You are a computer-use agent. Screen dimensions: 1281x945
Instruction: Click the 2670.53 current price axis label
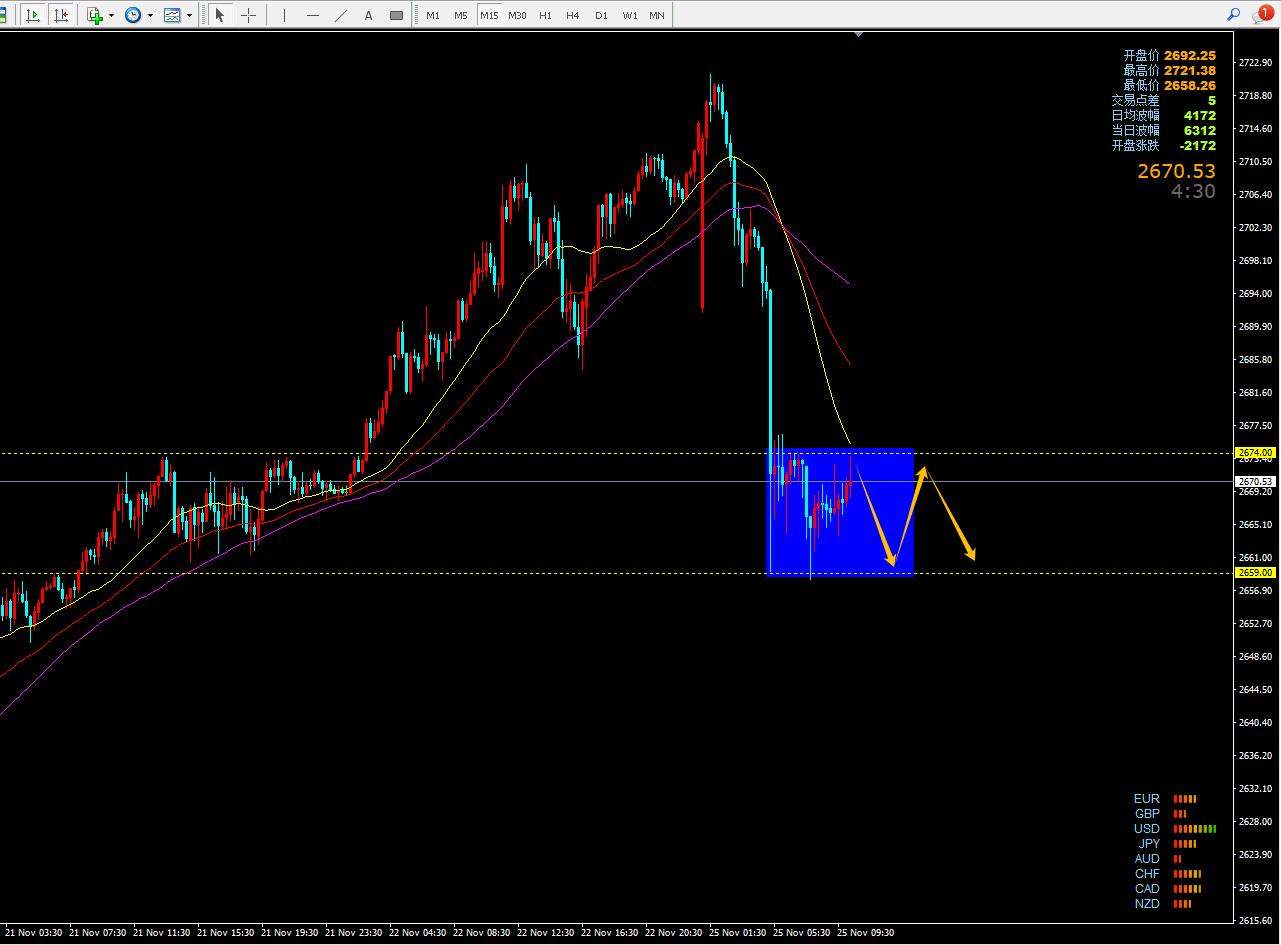[x=1256, y=481]
